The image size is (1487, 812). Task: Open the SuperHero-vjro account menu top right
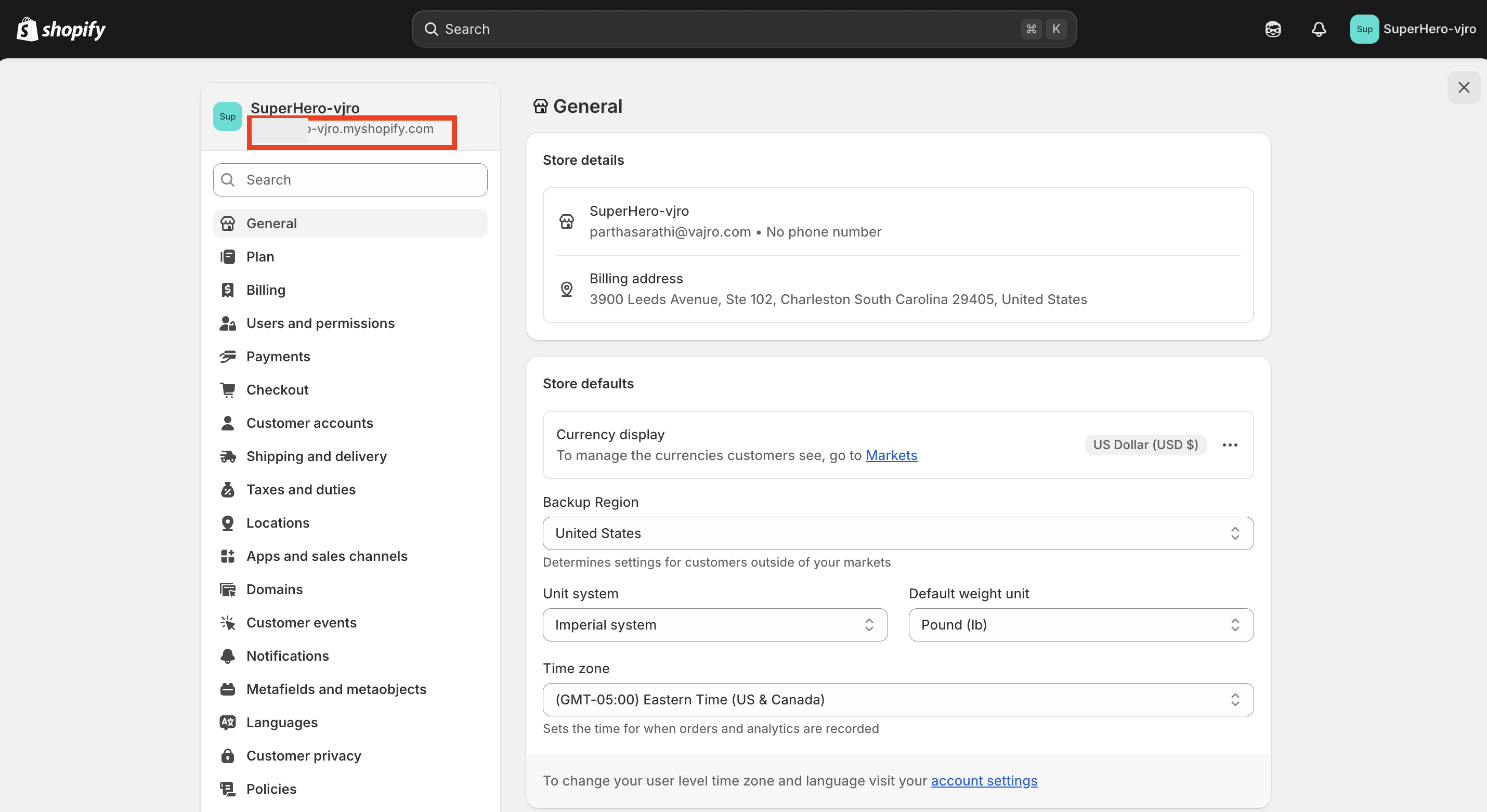point(1413,29)
